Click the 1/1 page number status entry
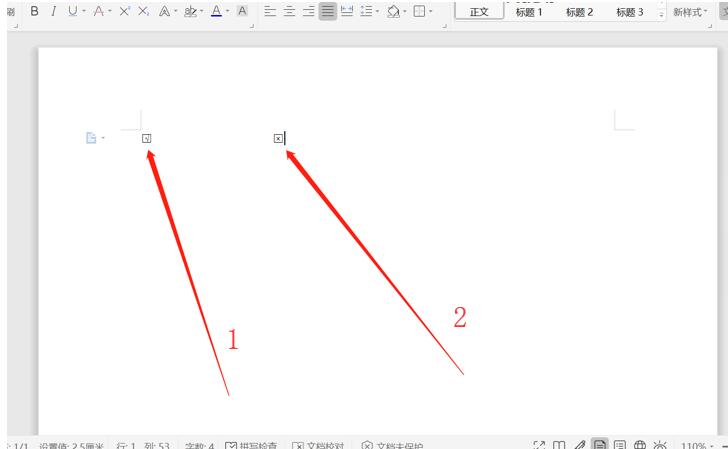 click(x=20, y=445)
